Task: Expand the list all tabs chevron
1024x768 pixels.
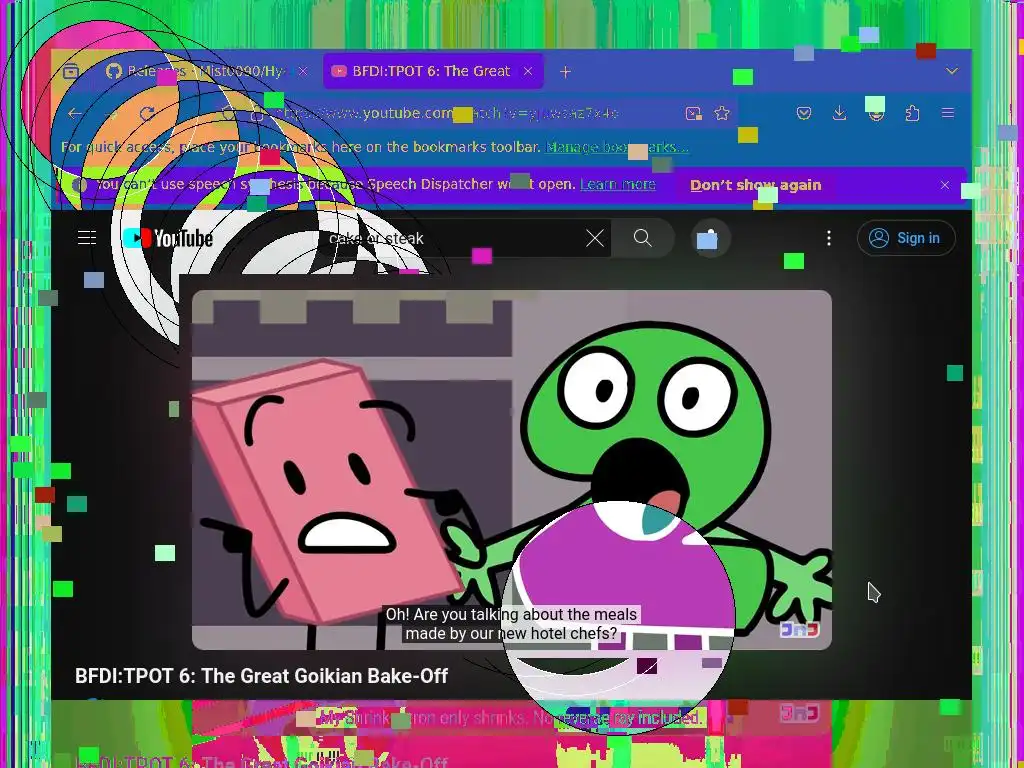Action: click(x=952, y=71)
